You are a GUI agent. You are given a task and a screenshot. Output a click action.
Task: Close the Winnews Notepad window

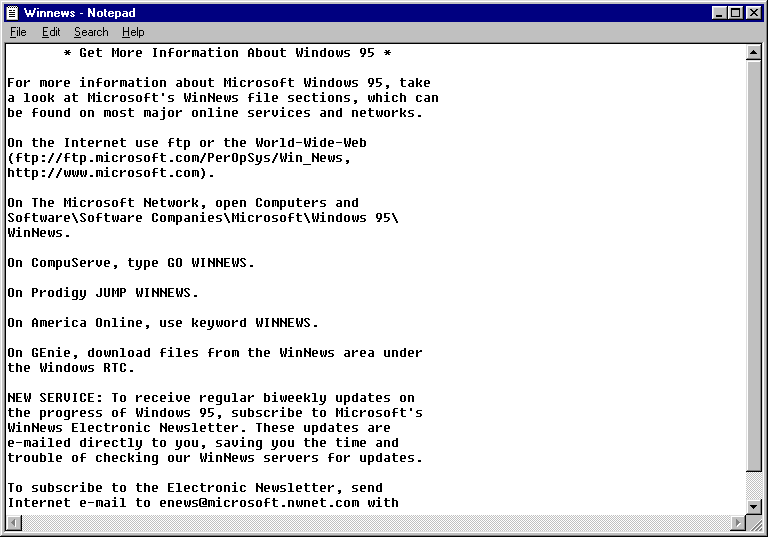coord(754,13)
